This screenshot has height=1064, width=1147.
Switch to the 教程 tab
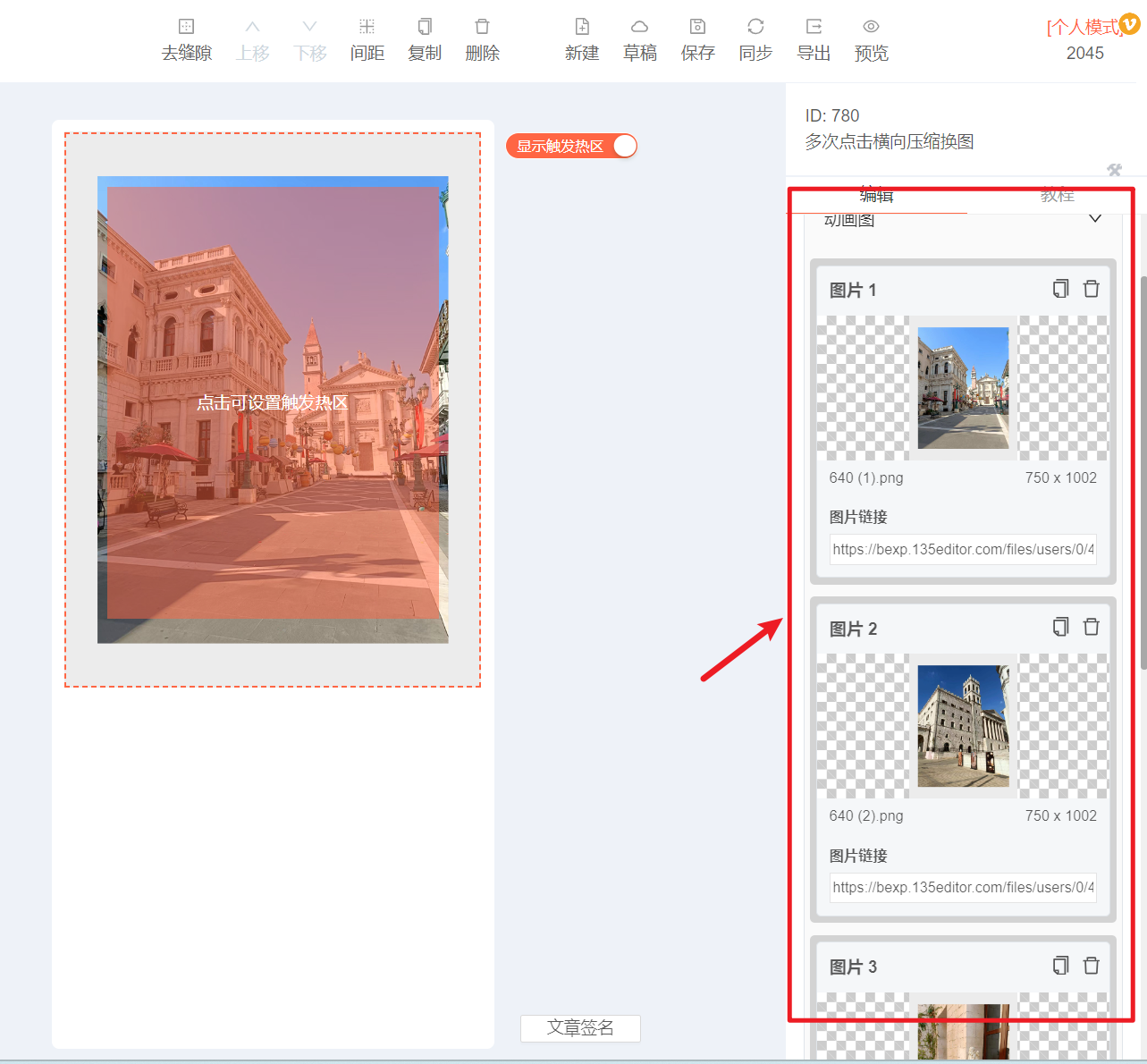1057,196
